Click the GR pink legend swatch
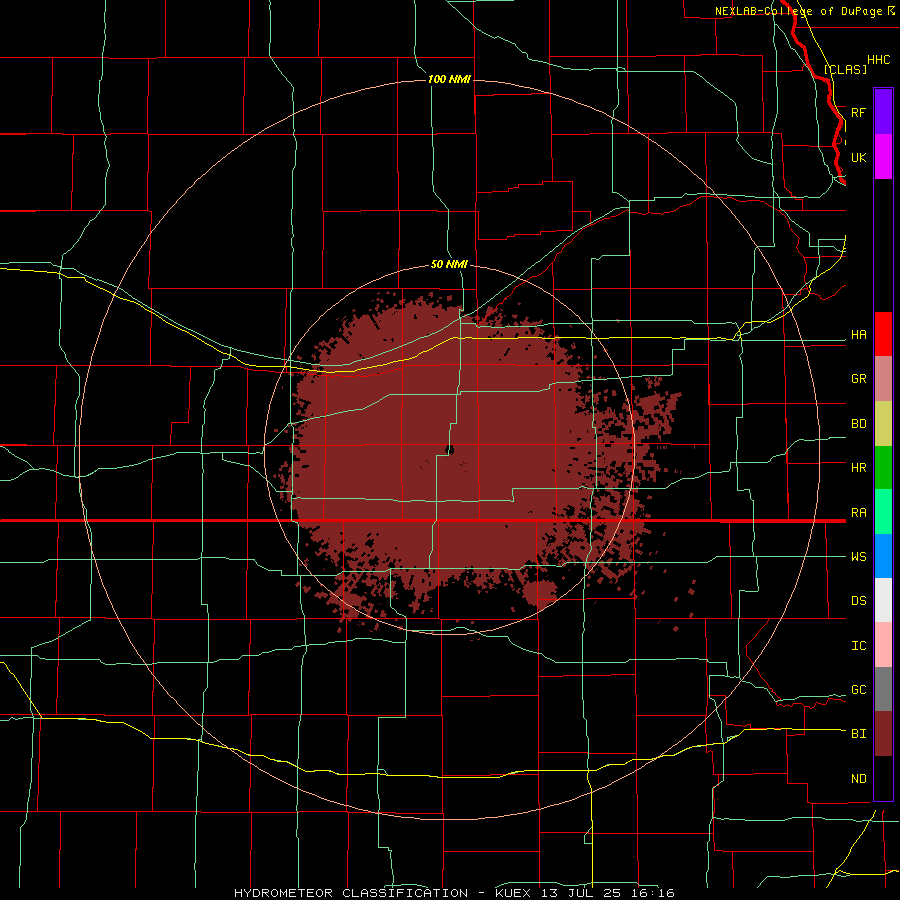This screenshot has height=900, width=900. (883, 379)
